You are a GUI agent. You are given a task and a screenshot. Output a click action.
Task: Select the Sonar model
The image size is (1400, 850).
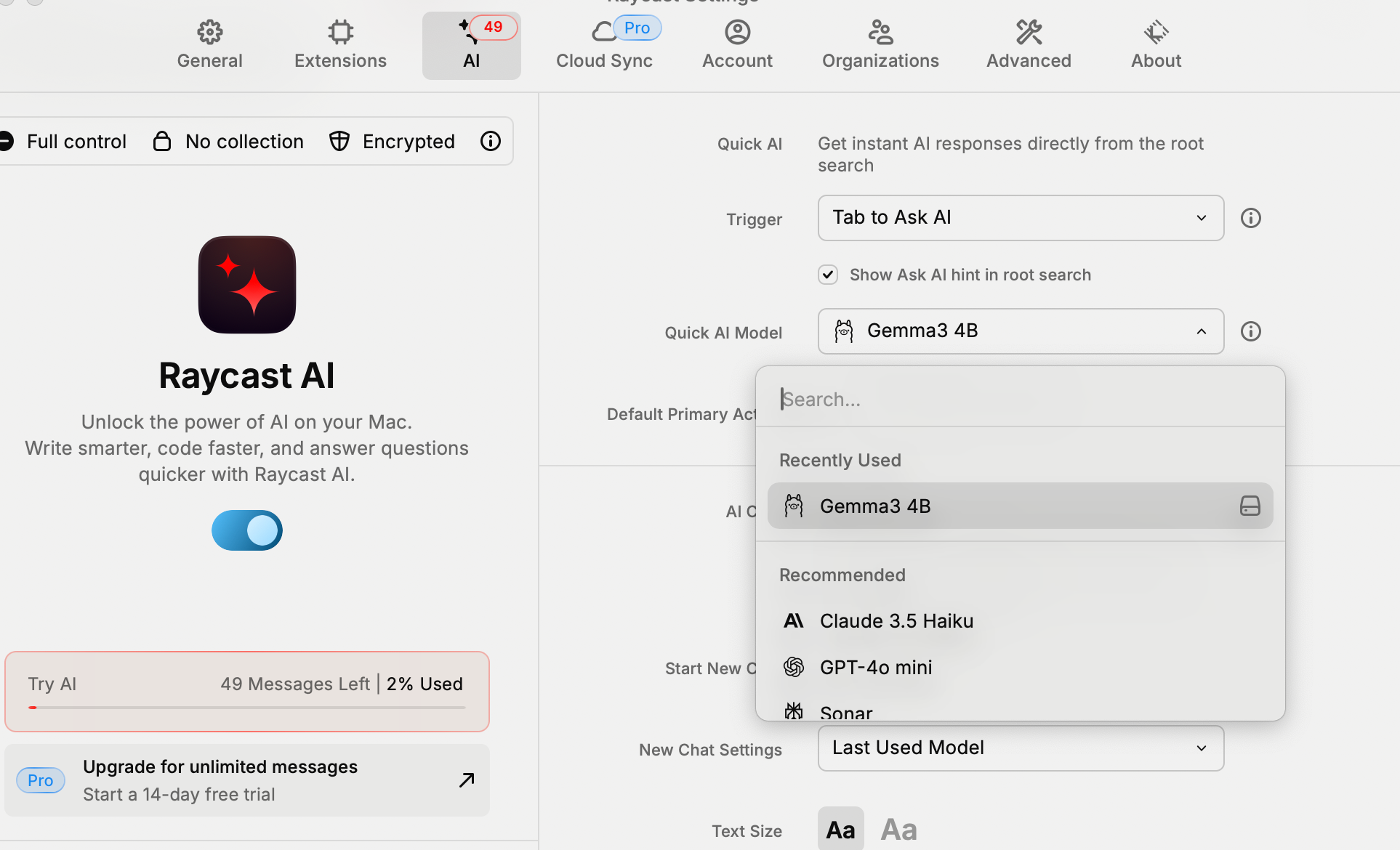point(1021,709)
